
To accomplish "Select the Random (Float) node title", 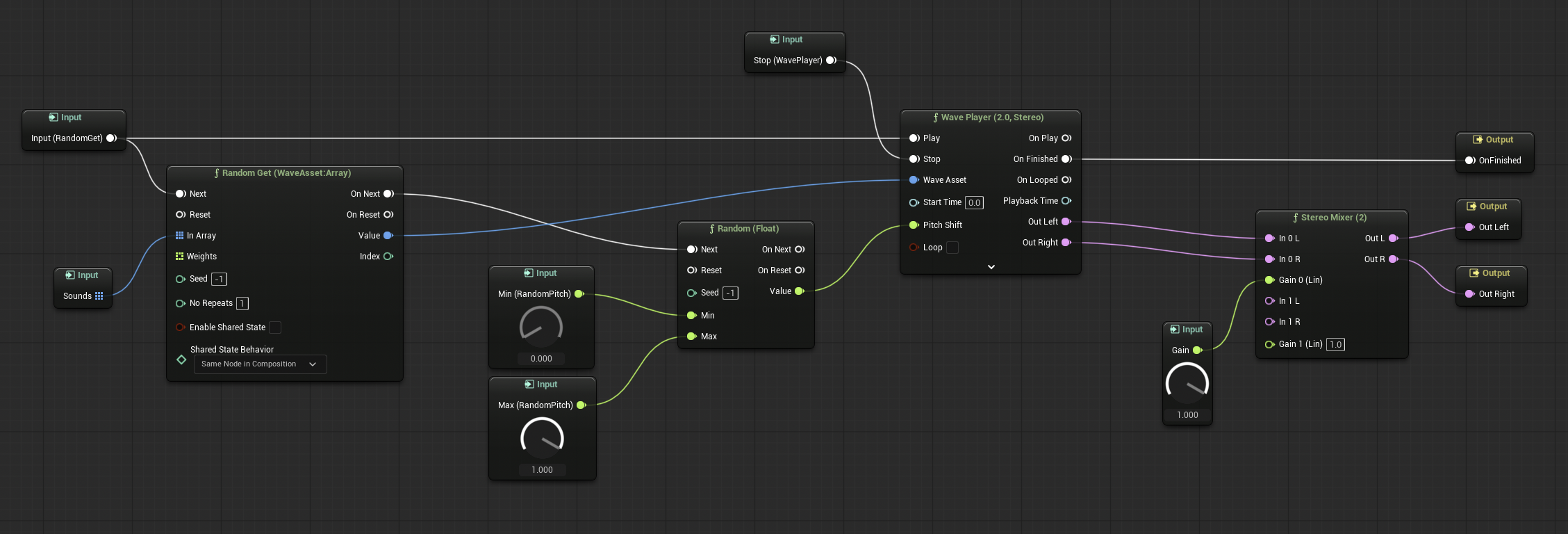I will pos(748,229).
